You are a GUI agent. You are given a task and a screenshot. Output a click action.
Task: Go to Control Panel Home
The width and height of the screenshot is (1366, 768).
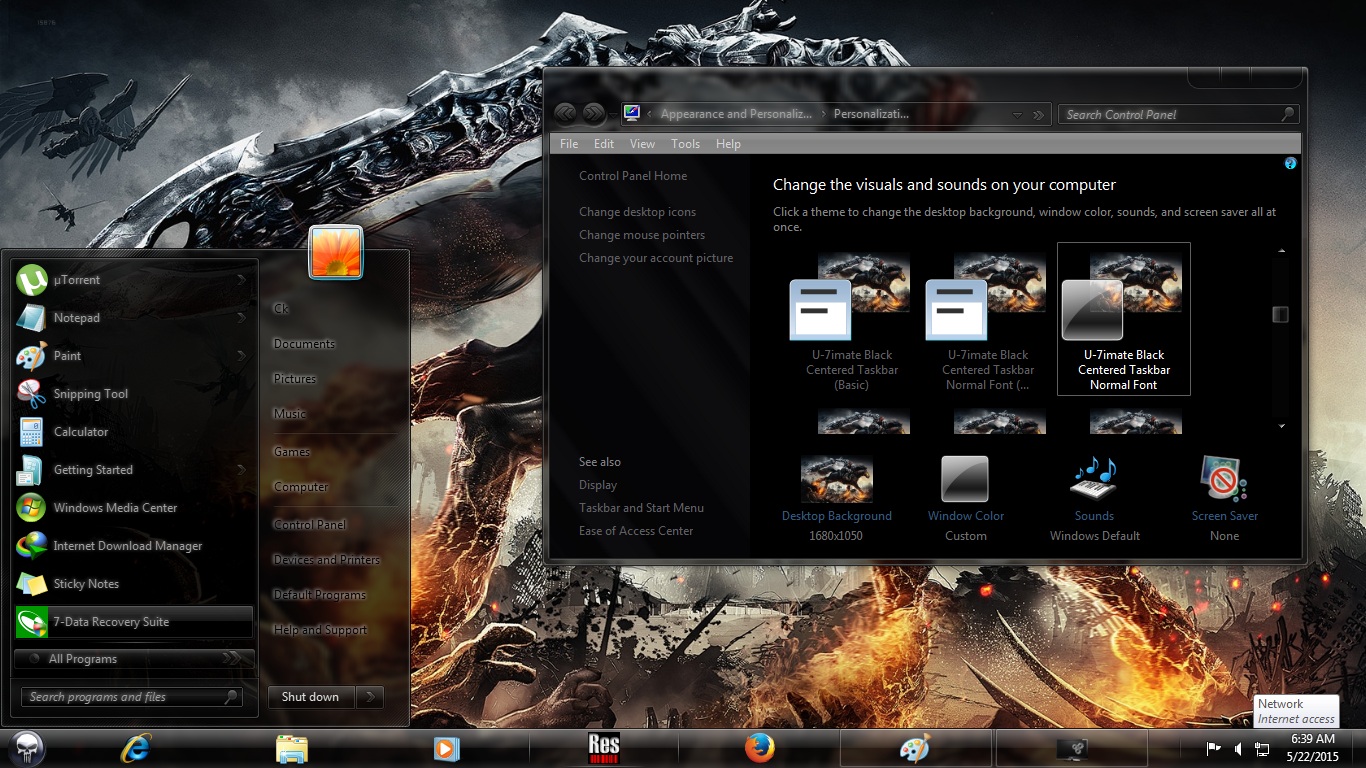(x=633, y=176)
